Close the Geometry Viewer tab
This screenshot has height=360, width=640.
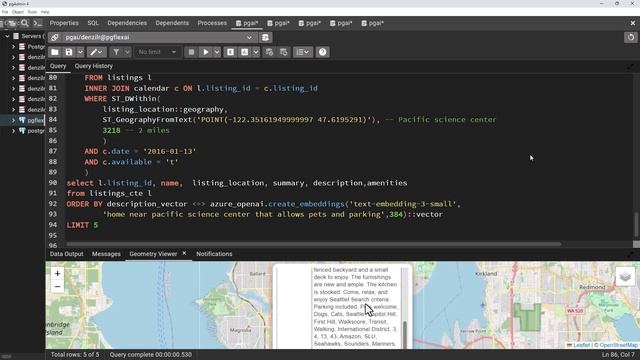184,253
